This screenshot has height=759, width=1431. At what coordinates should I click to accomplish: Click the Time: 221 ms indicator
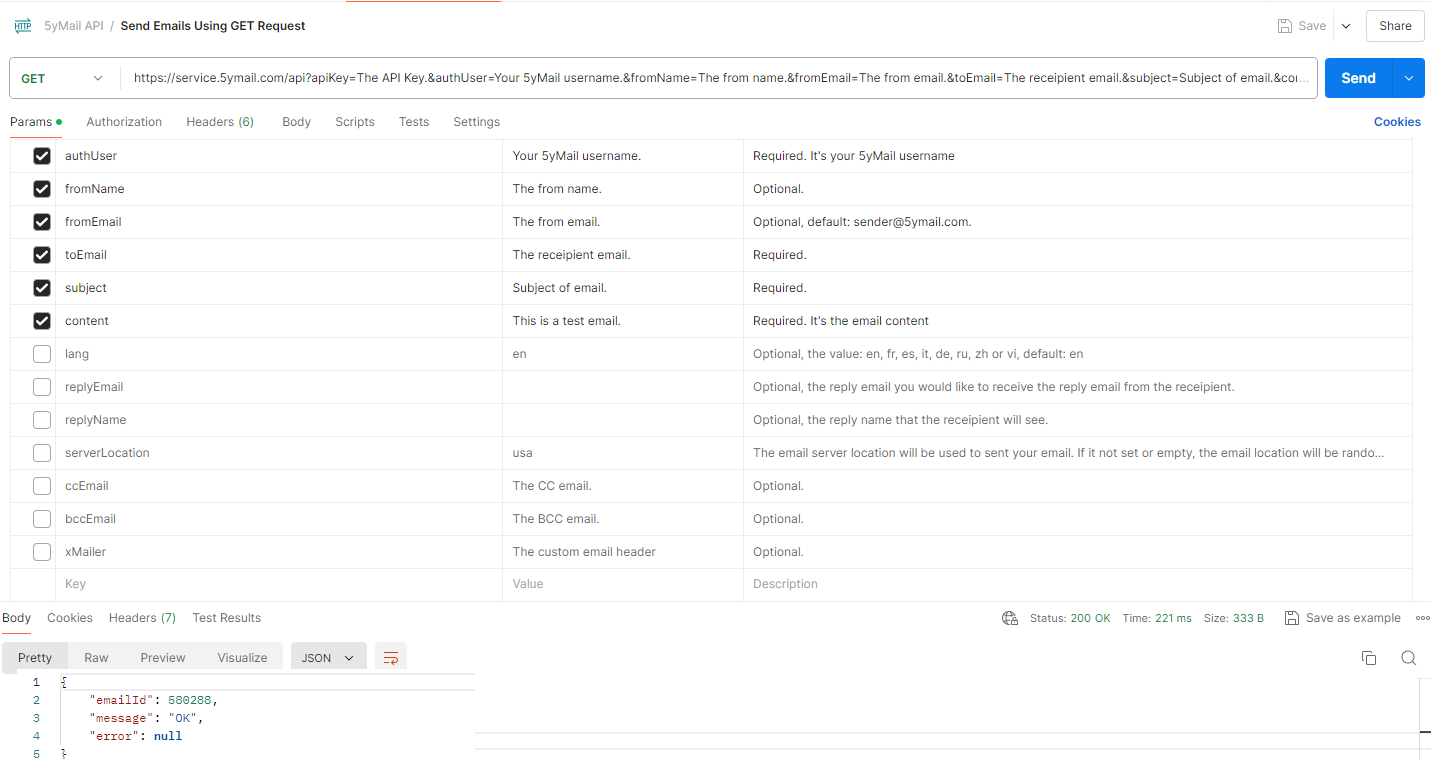tap(1157, 618)
